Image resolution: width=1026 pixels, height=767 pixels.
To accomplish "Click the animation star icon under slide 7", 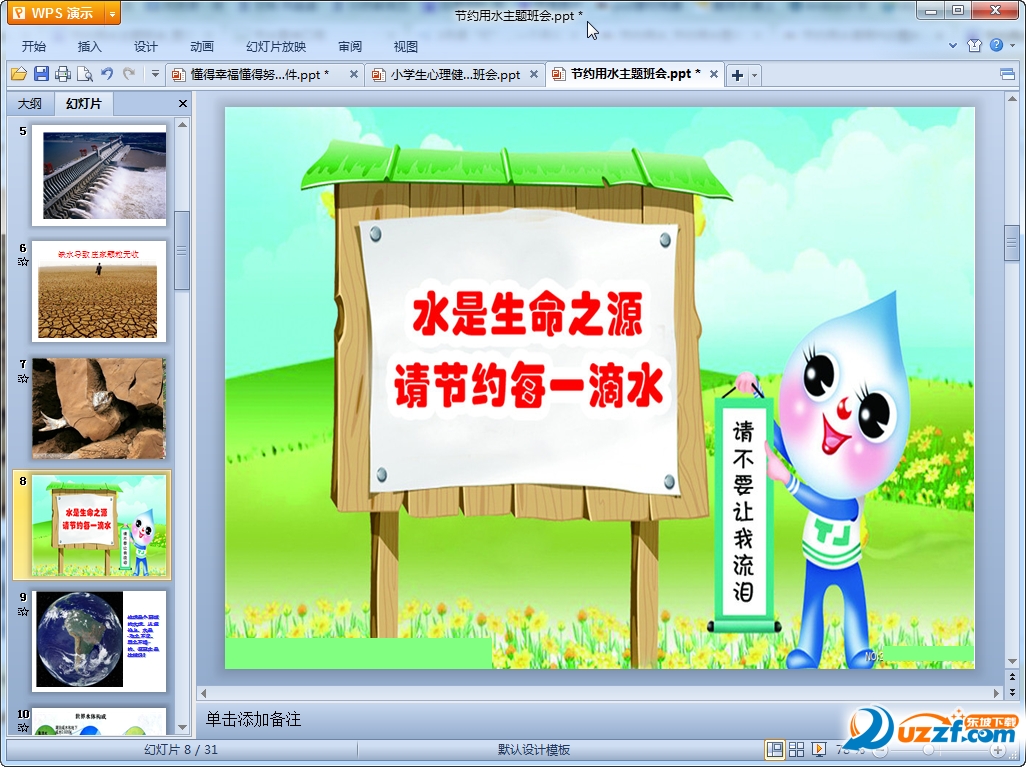I will pyautogui.click(x=24, y=378).
